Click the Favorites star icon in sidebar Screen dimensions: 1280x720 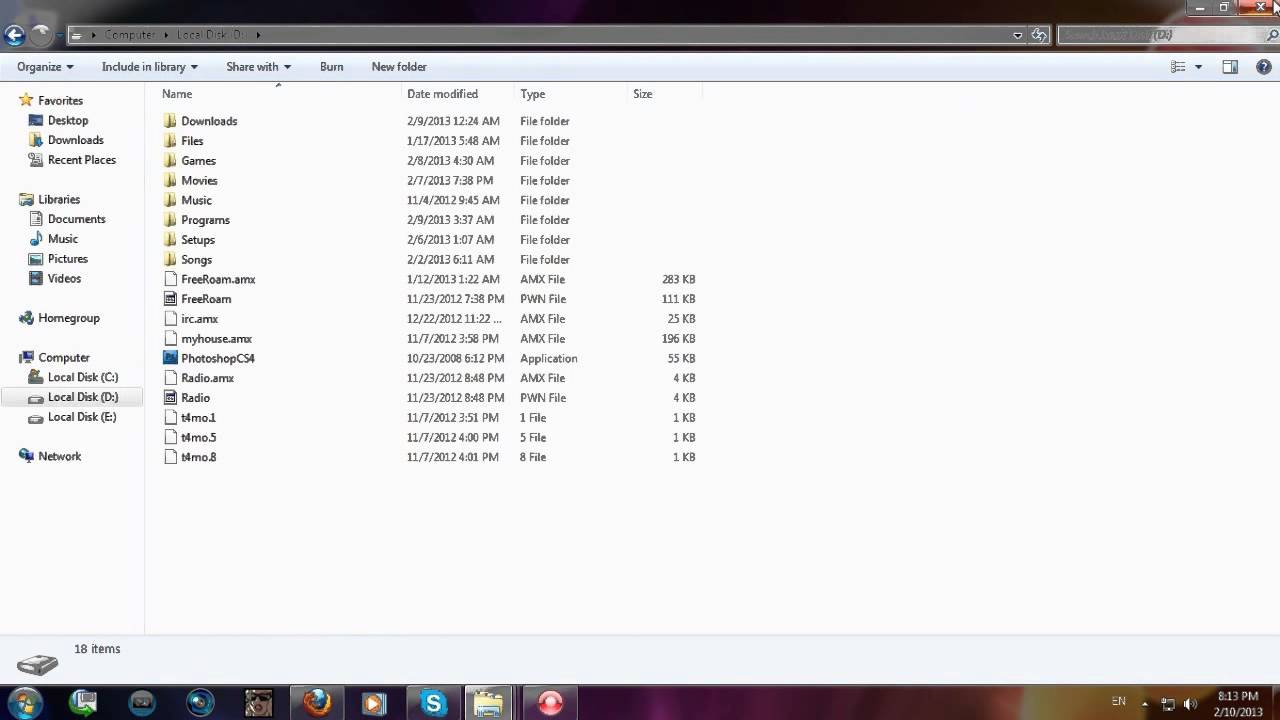tap(26, 101)
